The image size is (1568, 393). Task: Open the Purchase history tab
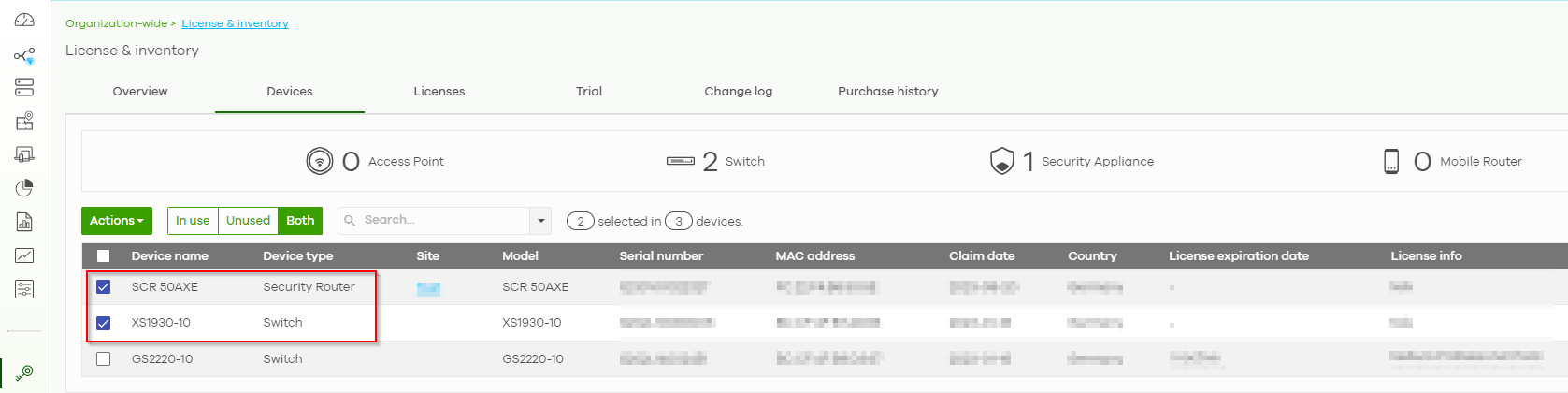click(887, 92)
